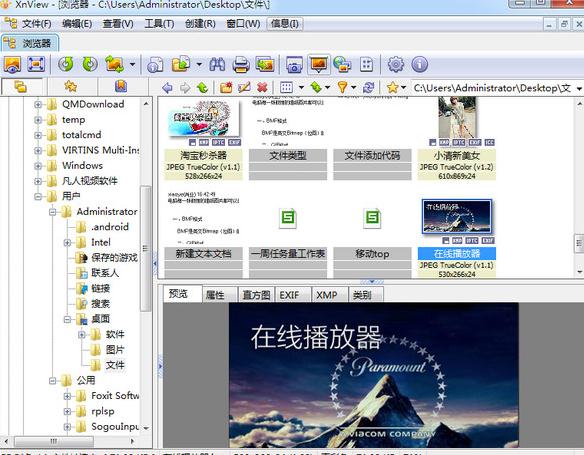Open the binoculars search icon
Image resolution: width=584 pixels, height=455 pixels.
[217, 64]
